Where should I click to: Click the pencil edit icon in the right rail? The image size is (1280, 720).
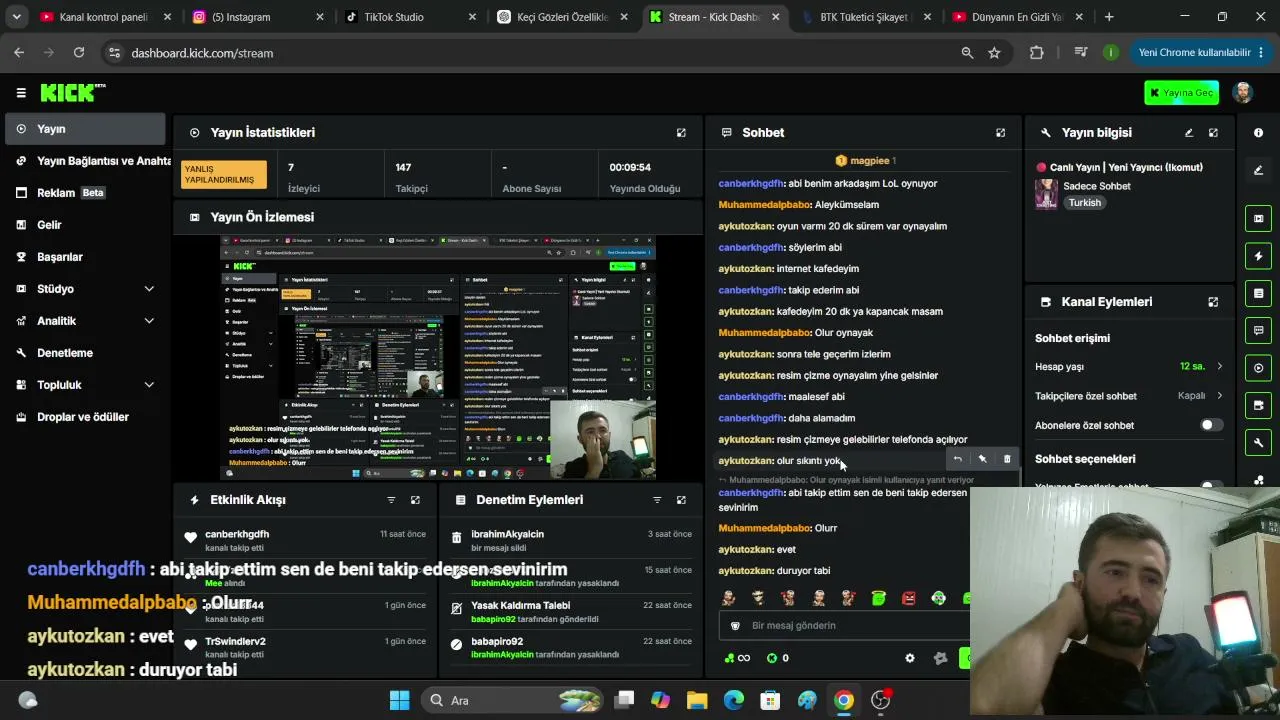[x=1258, y=170]
